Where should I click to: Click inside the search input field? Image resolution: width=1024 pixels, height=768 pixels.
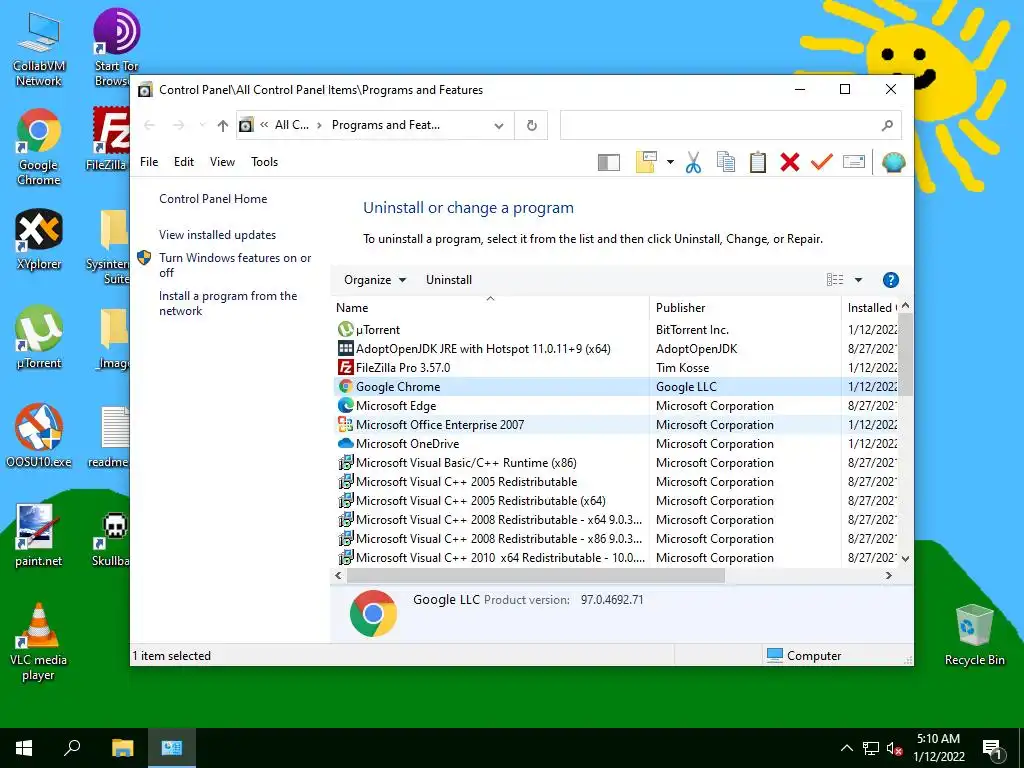tap(718, 125)
